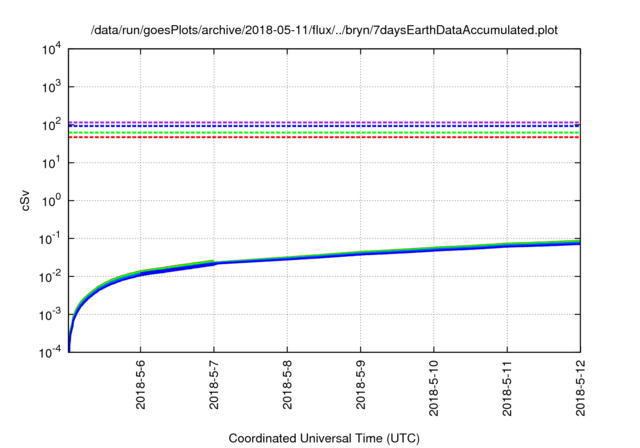640x448 pixels.
Task: Click the 2018-5-8 date label
Action: [x=287, y=385]
